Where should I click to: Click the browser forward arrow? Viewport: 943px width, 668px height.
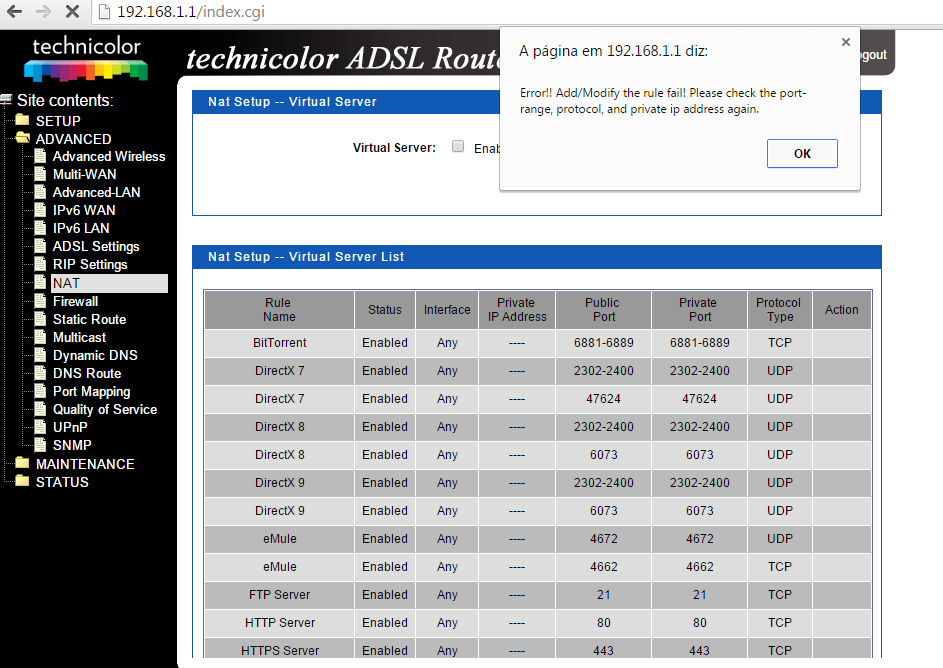(43, 11)
